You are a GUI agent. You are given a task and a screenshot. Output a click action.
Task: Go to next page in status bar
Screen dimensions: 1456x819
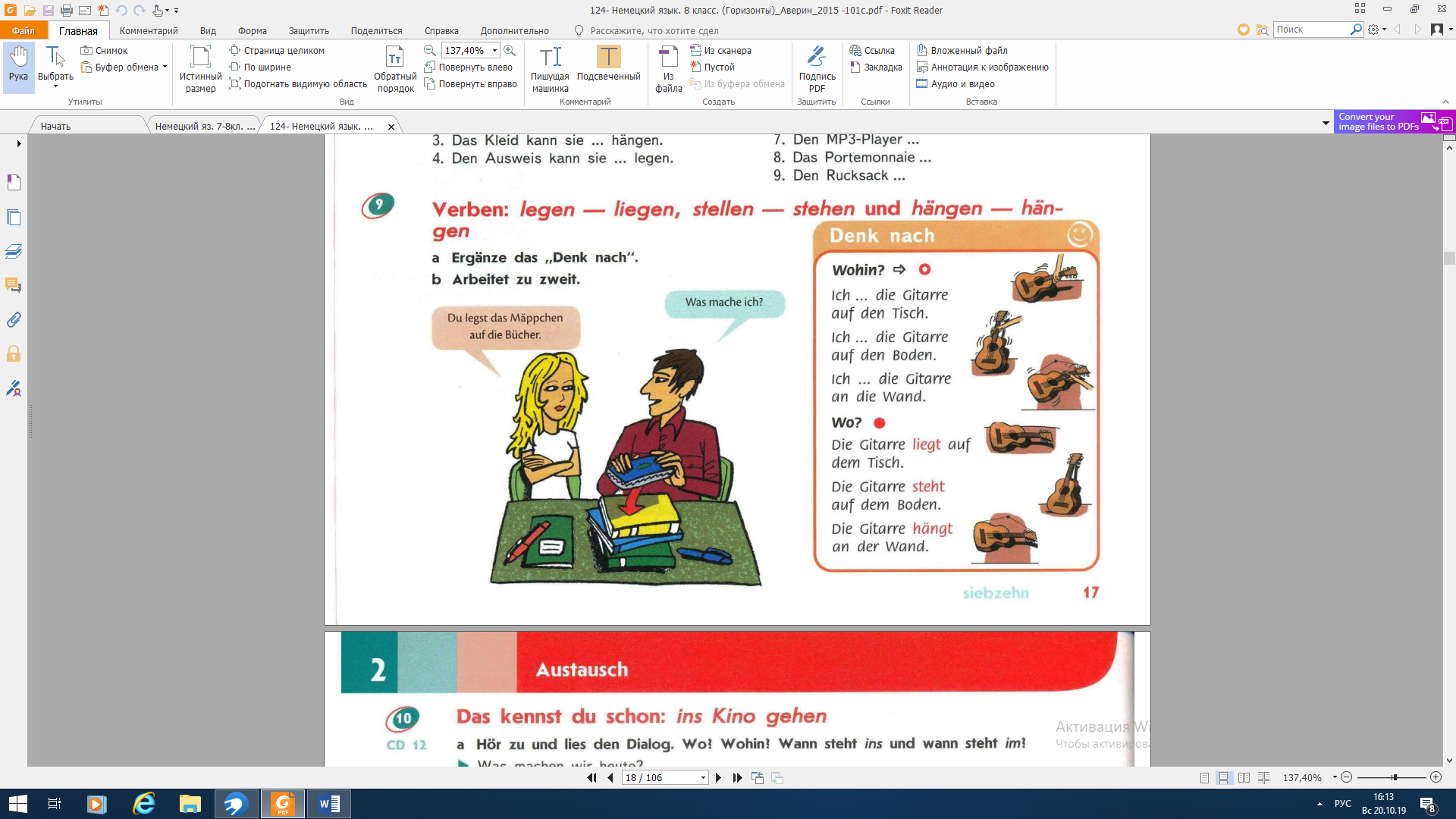(x=718, y=777)
